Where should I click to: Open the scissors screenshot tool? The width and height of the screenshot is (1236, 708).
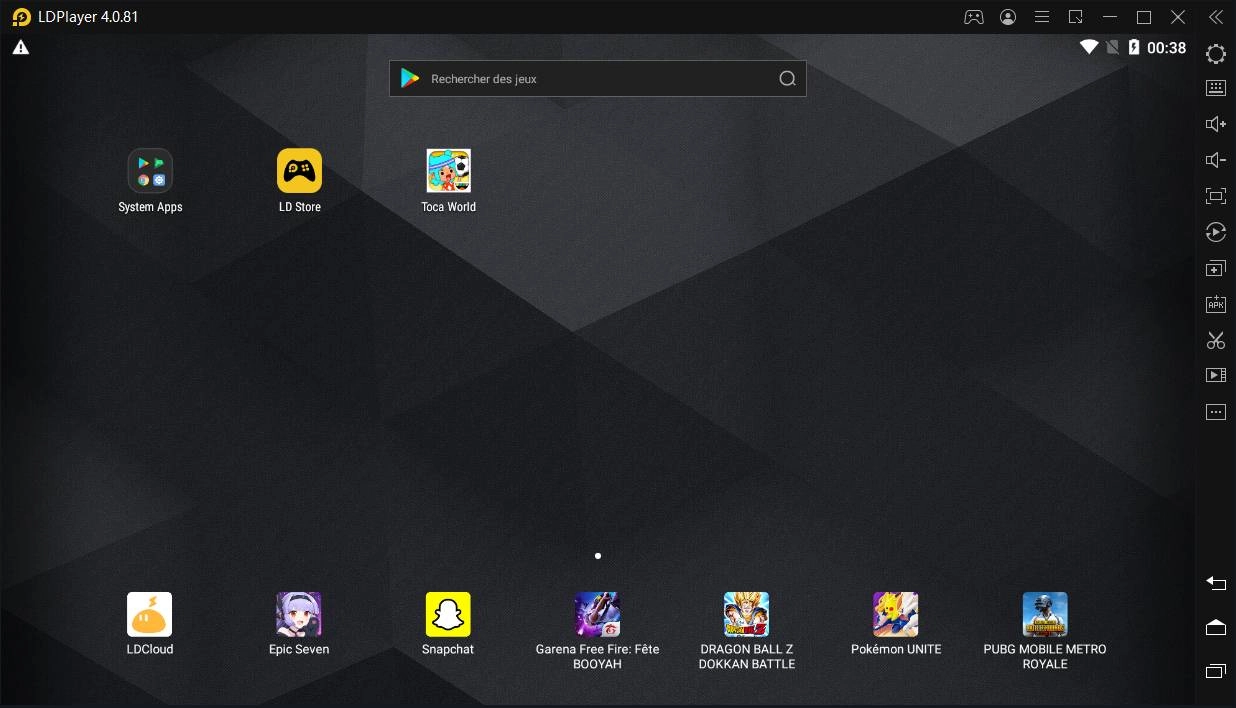(x=1216, y=341)
